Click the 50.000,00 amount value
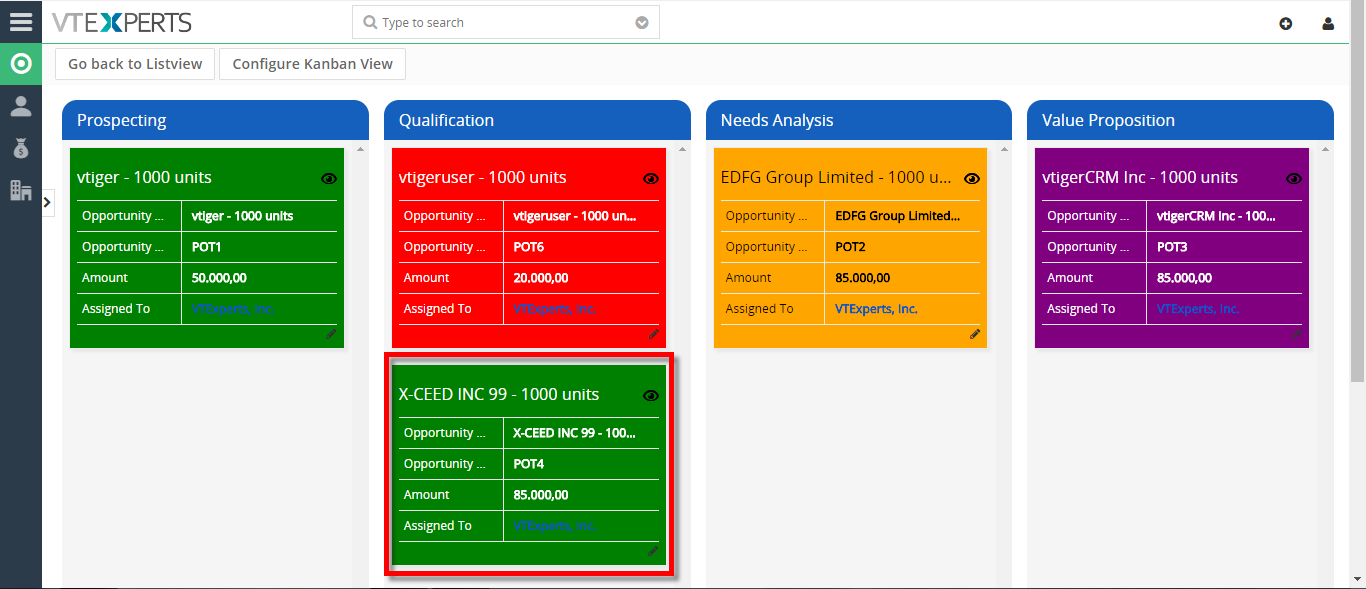Screen dimensions: 1366x589 [x=219, y=278]
